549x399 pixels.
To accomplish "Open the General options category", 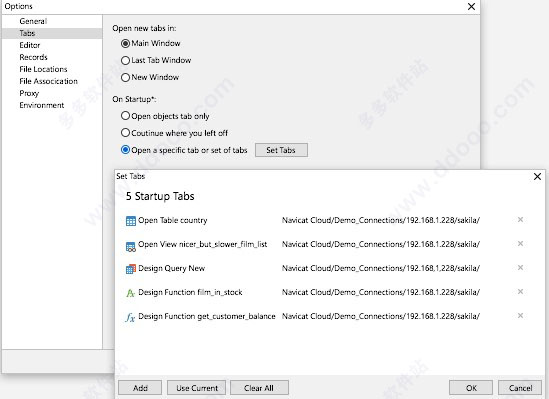I will pos(33,21).
